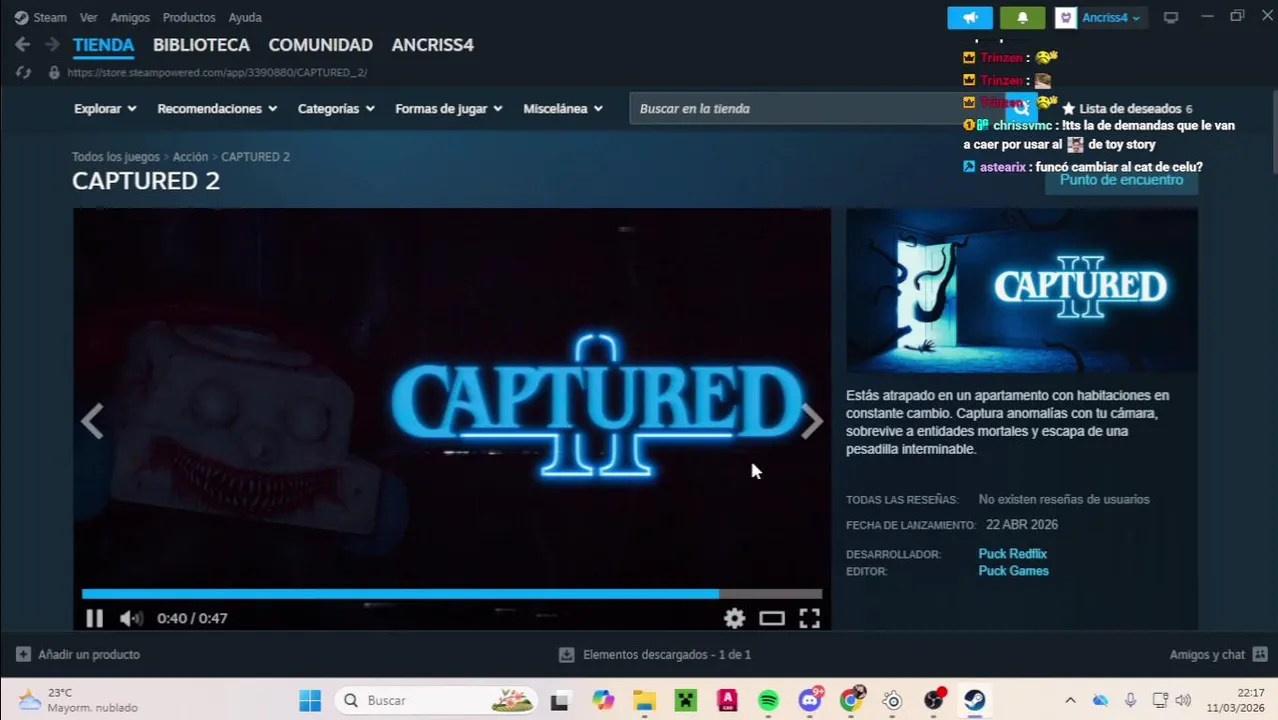Viewport: 1278px width, 720px height.
Task: Follow the Todos los juegos breadcrumb
Action: [116, 157]
